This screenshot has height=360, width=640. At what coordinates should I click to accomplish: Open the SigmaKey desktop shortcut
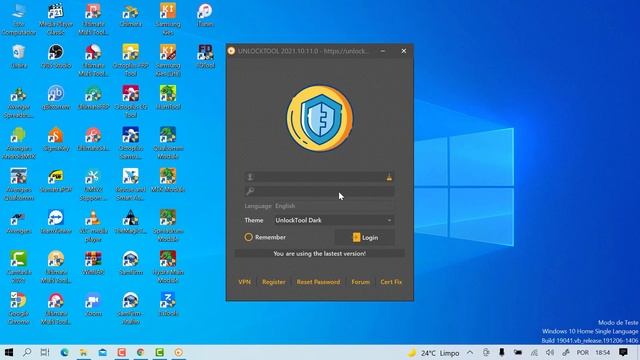(56, 139)
